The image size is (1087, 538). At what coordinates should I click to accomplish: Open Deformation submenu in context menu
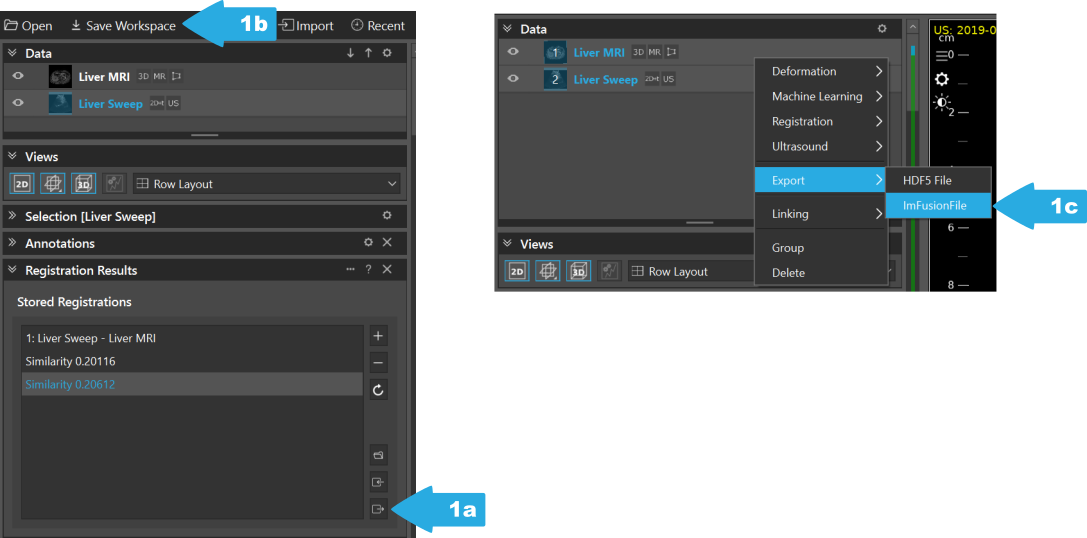tap(821, 71)
